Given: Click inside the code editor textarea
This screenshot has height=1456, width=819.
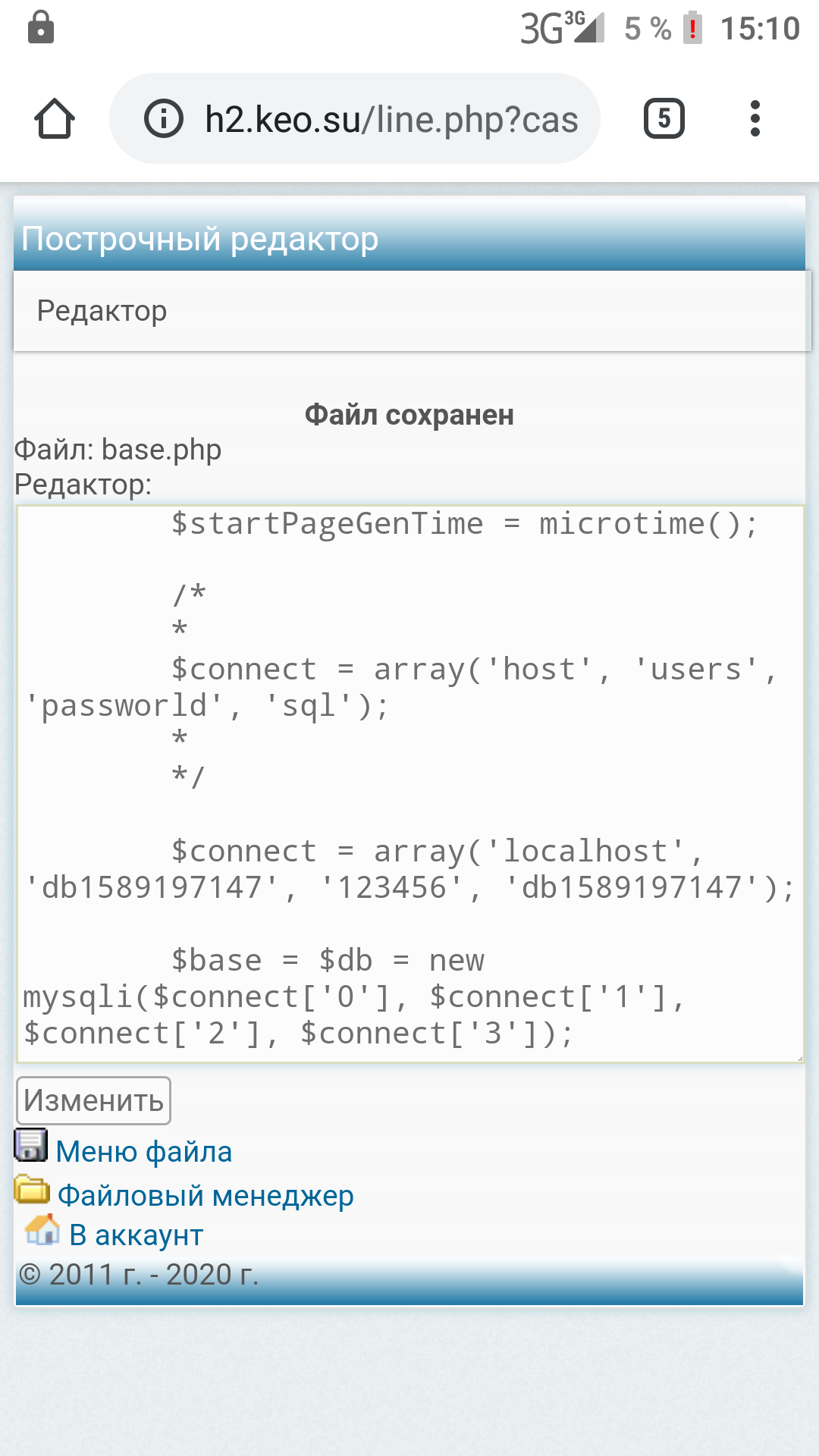Looking at the screenshot, I should tap(409, 781).
